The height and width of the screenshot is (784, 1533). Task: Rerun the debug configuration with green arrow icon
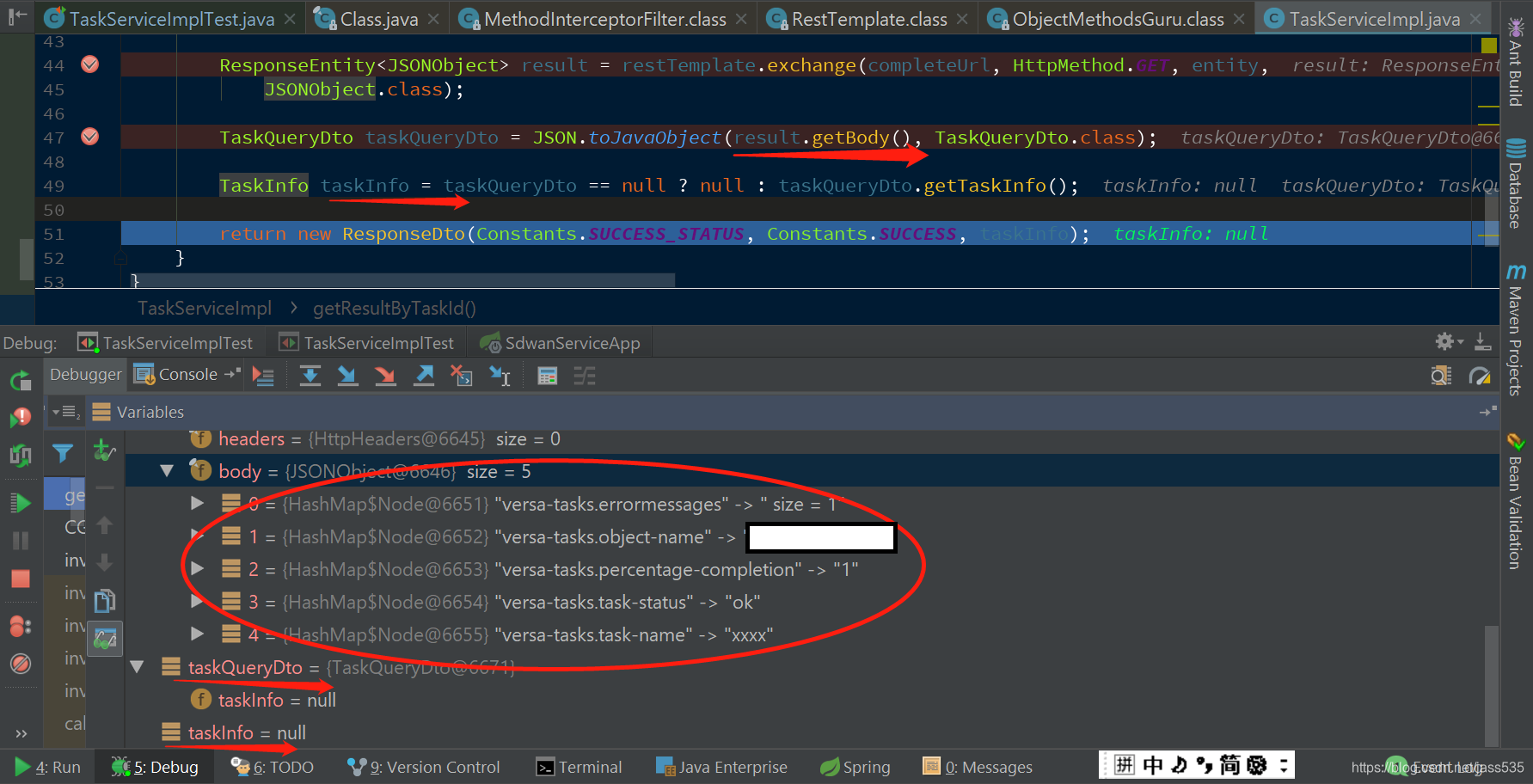(21, 378)
